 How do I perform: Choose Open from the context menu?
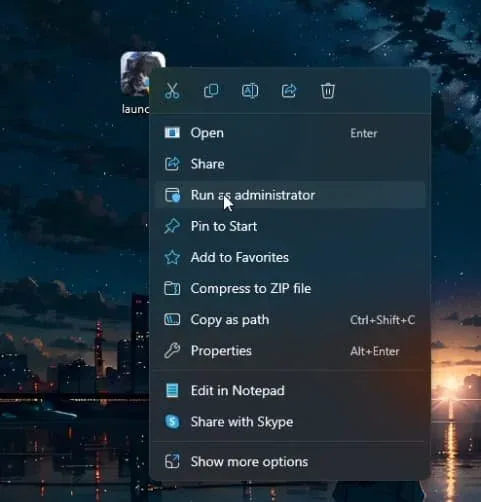(290, 133)
